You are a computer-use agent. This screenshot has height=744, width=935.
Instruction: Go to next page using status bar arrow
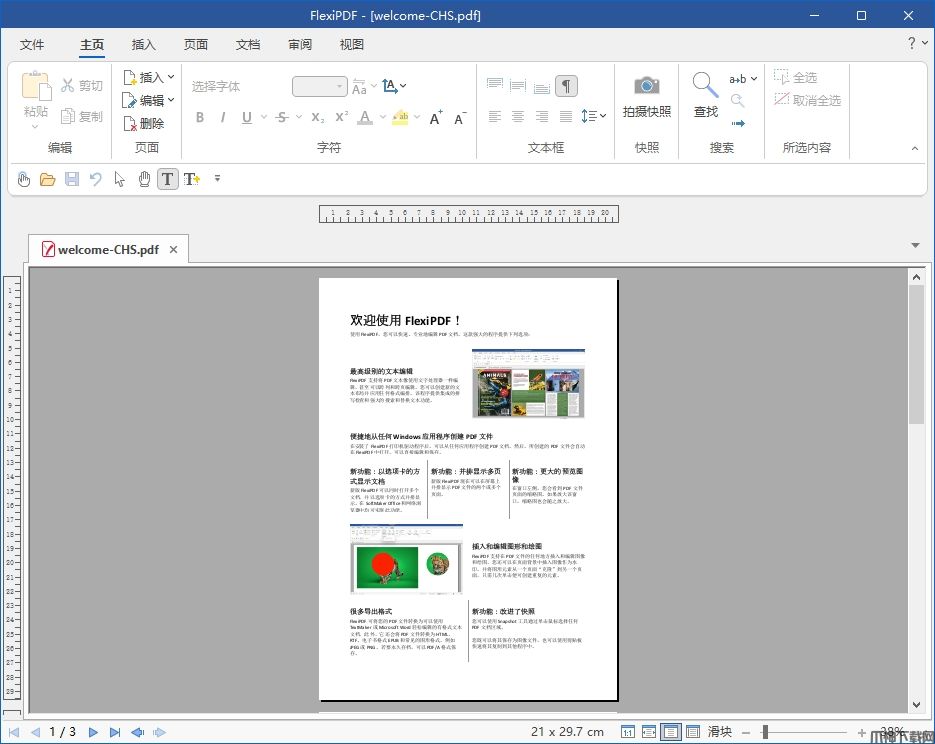(x=93, y=732)
